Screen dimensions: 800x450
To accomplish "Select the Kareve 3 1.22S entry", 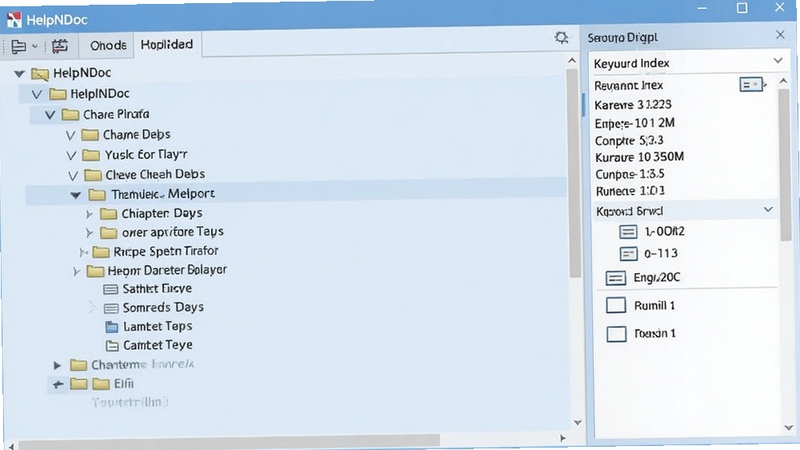I will 633,105.
